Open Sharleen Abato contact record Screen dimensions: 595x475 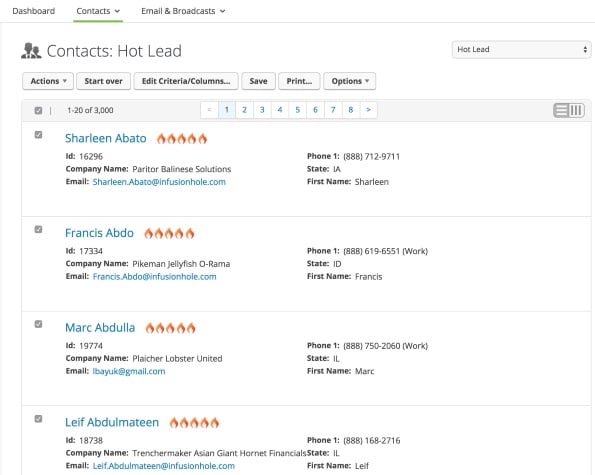pyautogui.click(x=105, y=138)
